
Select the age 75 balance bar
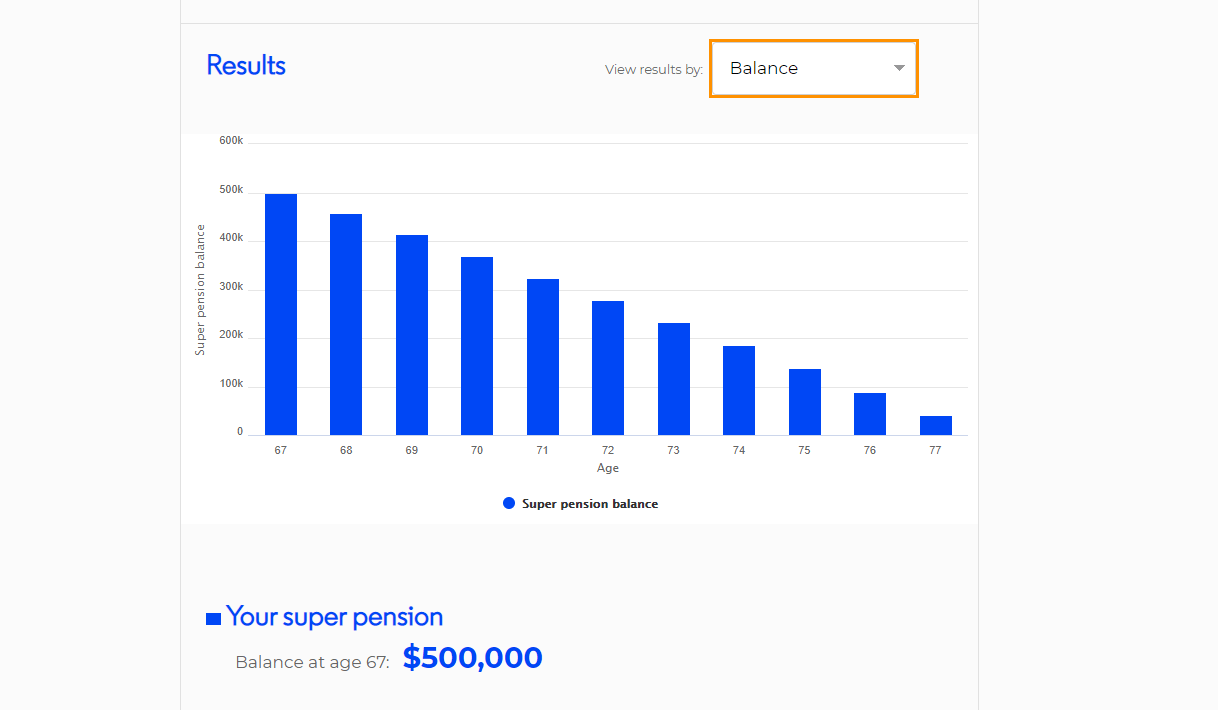[805, 402]
